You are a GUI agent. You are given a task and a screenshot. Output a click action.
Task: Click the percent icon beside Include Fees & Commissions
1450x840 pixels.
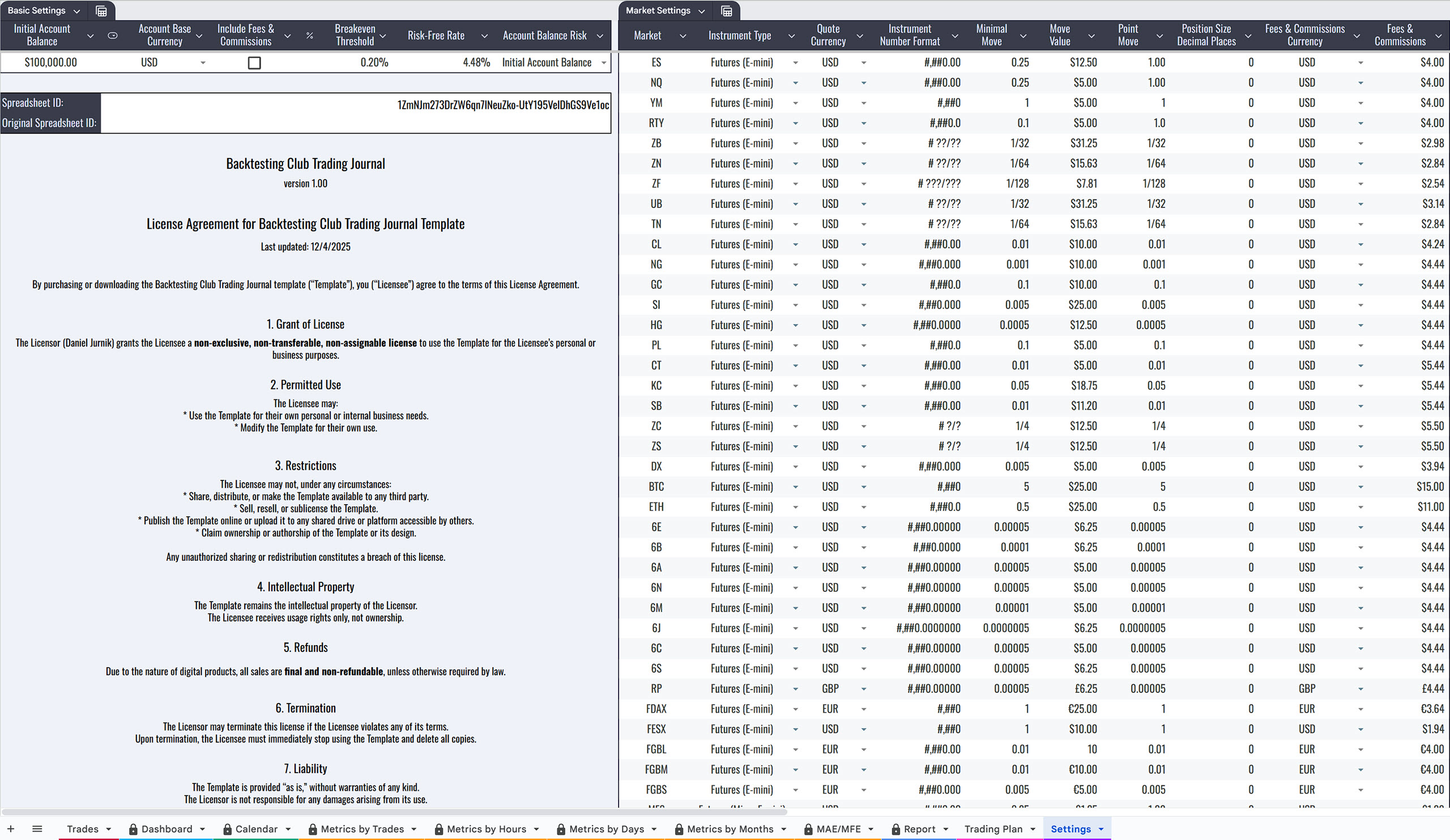click(x=310, y=36)
